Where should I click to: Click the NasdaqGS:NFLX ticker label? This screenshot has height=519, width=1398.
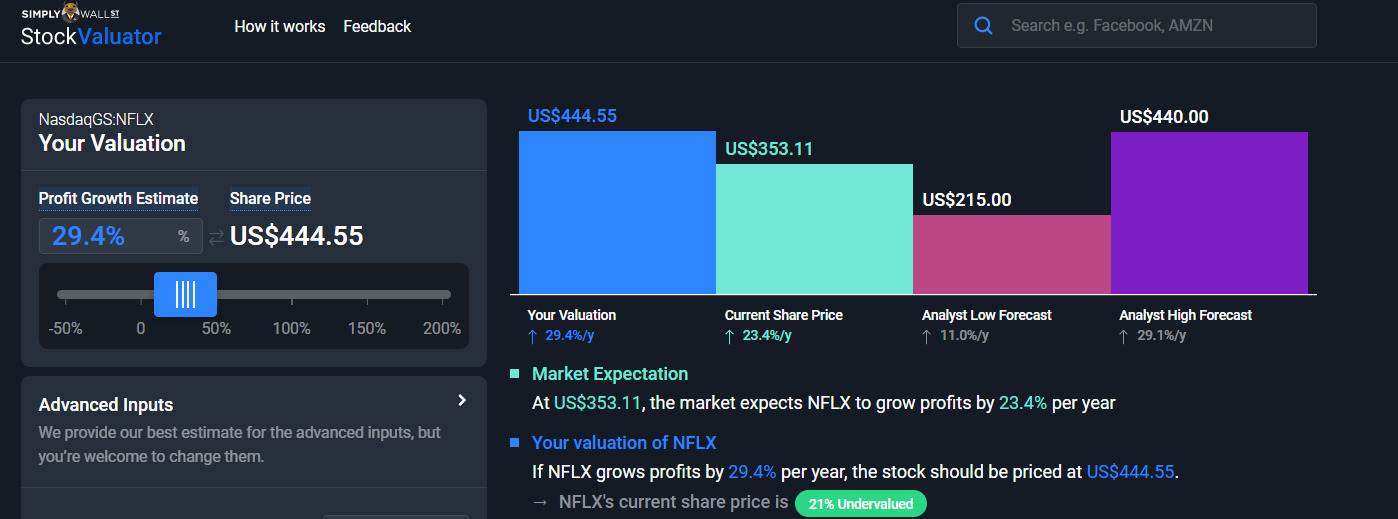pyautogui.click(x=96, y=119)
